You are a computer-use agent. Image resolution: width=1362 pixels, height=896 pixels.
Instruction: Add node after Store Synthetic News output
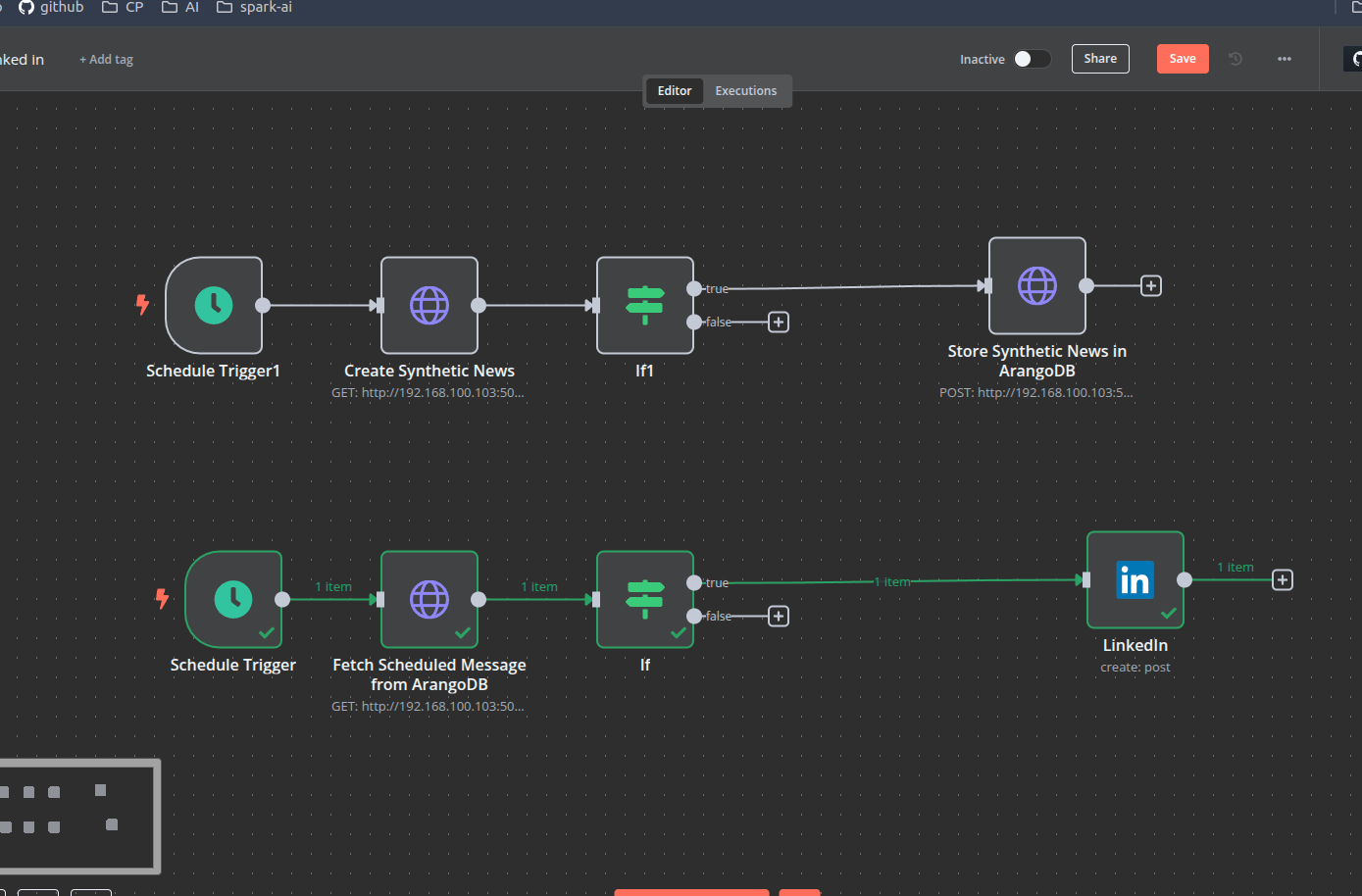[x=1151, y=285]
